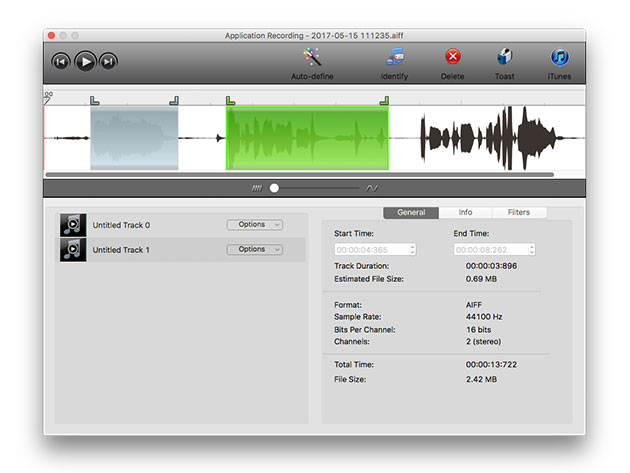Click the Sample Rate value 44100 Hz
Viewport: 630px width, 473px height.
pos(484,317)
